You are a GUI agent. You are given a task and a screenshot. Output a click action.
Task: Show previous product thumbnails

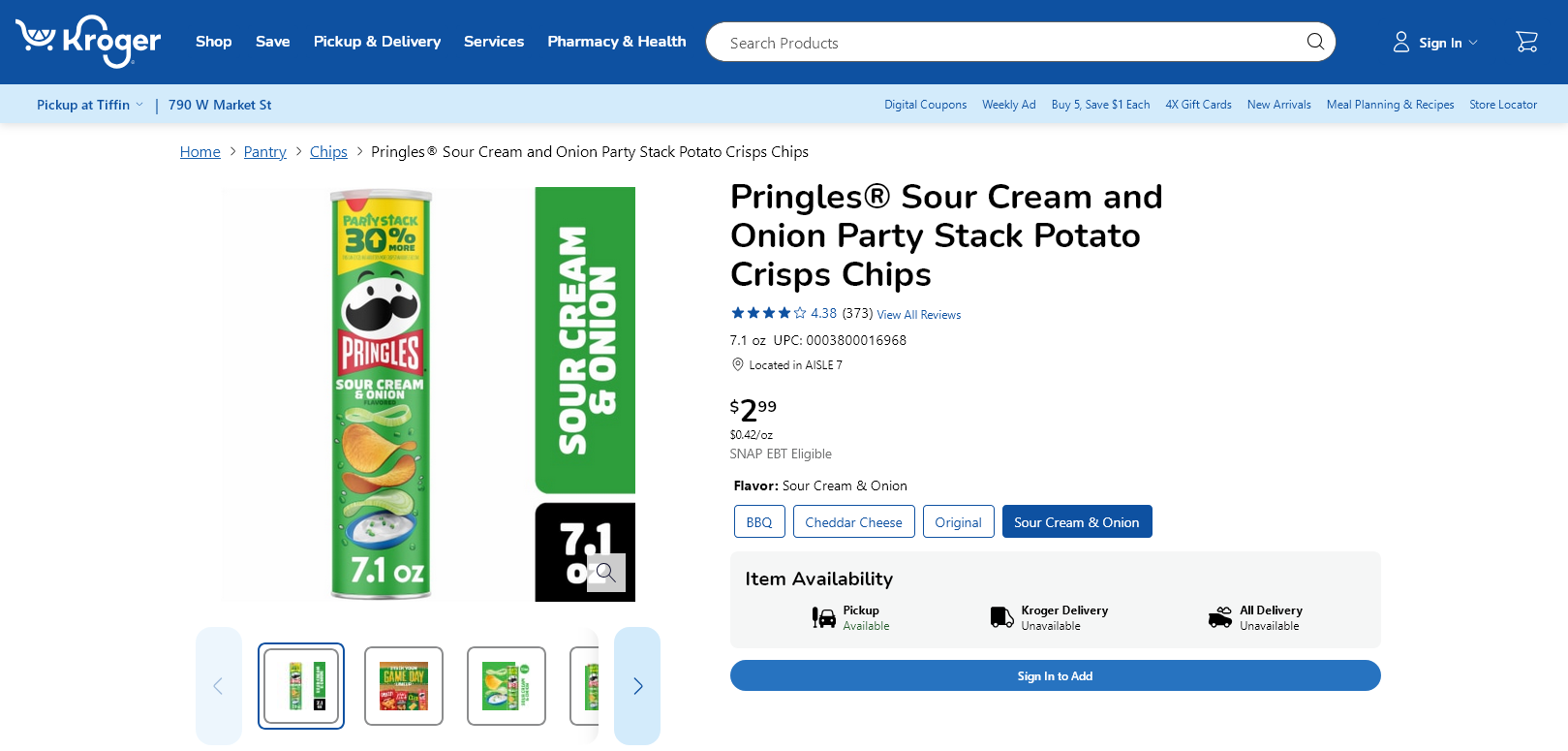tap(218, 686)
